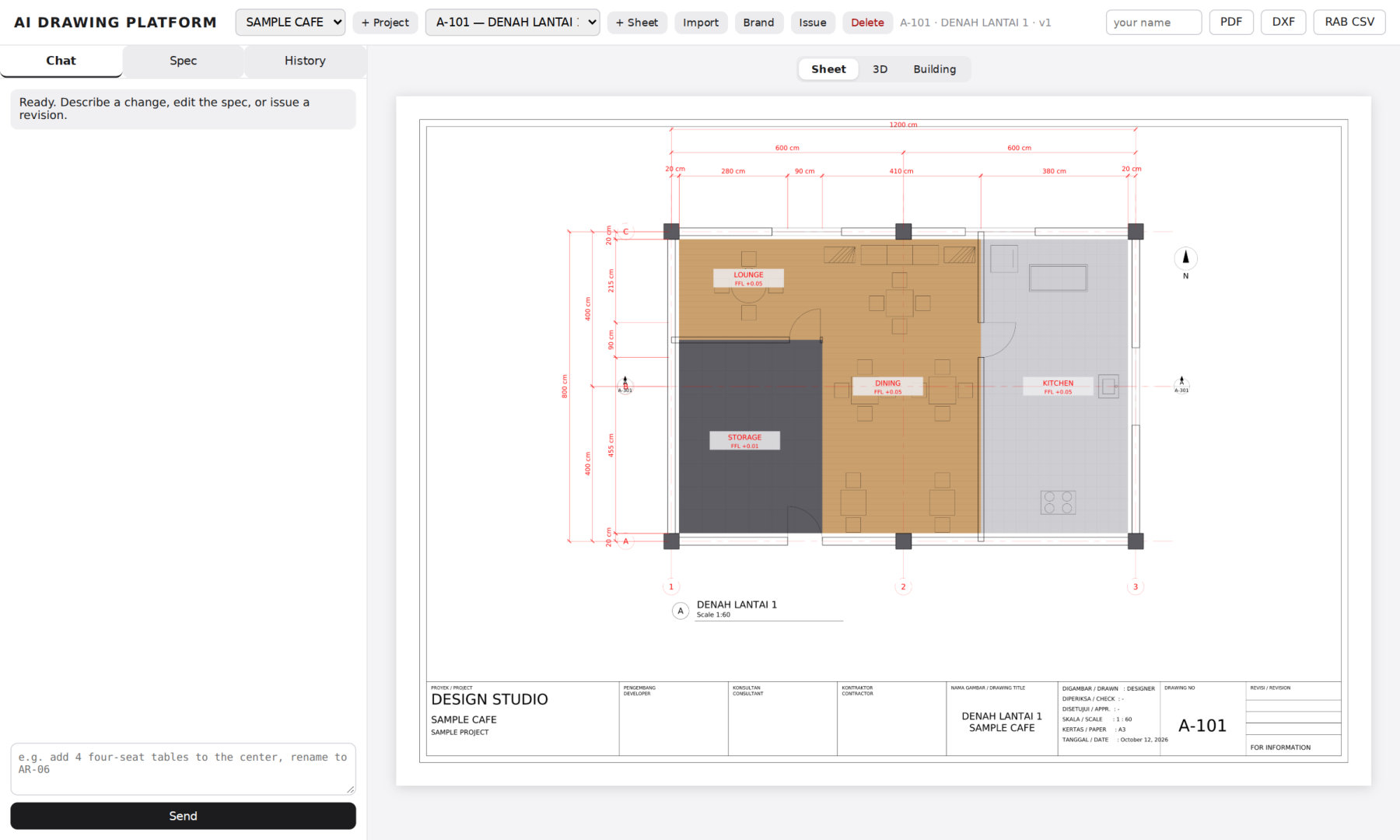The image size is (1400, 840).
Task: Select the A-301 section marker beside the kitchen
Action: (1181, 384)
